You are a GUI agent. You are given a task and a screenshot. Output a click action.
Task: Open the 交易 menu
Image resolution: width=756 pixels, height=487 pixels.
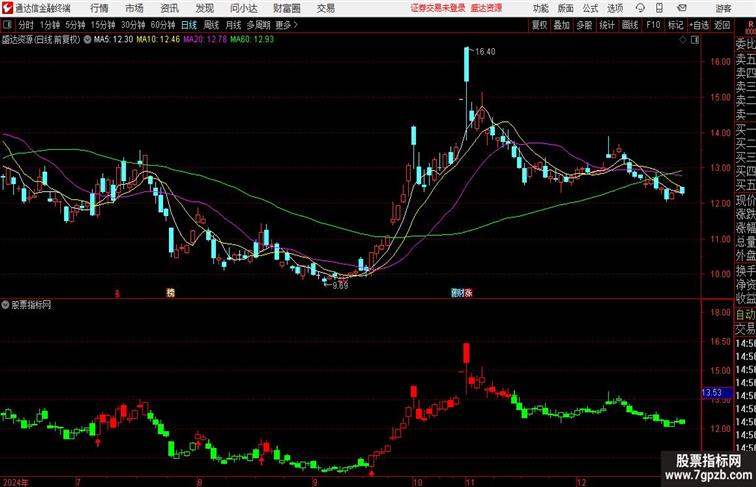tap(326, 8)
